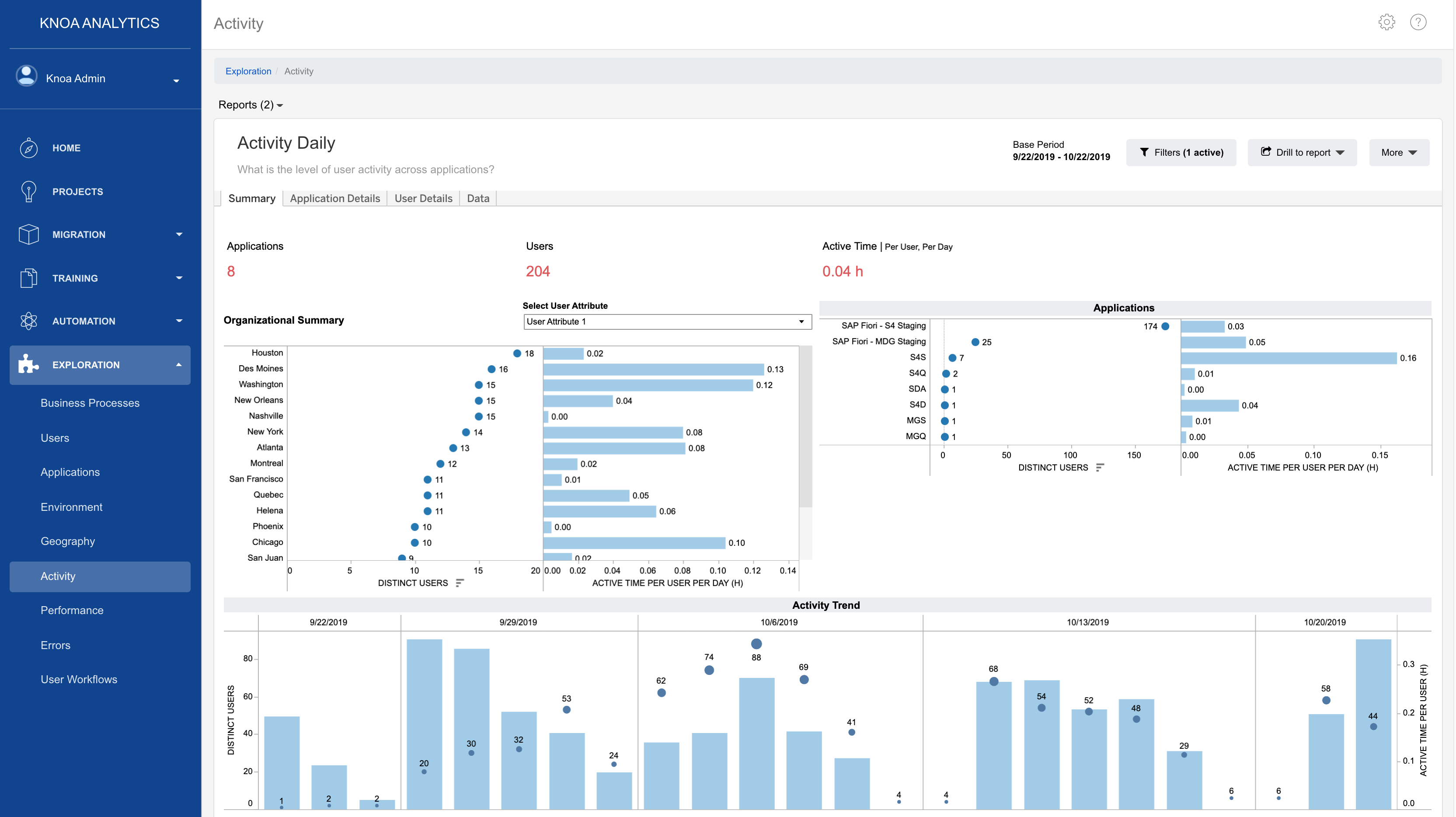
Task: Click the Des Moines active time bar
Action: (653, 369)
